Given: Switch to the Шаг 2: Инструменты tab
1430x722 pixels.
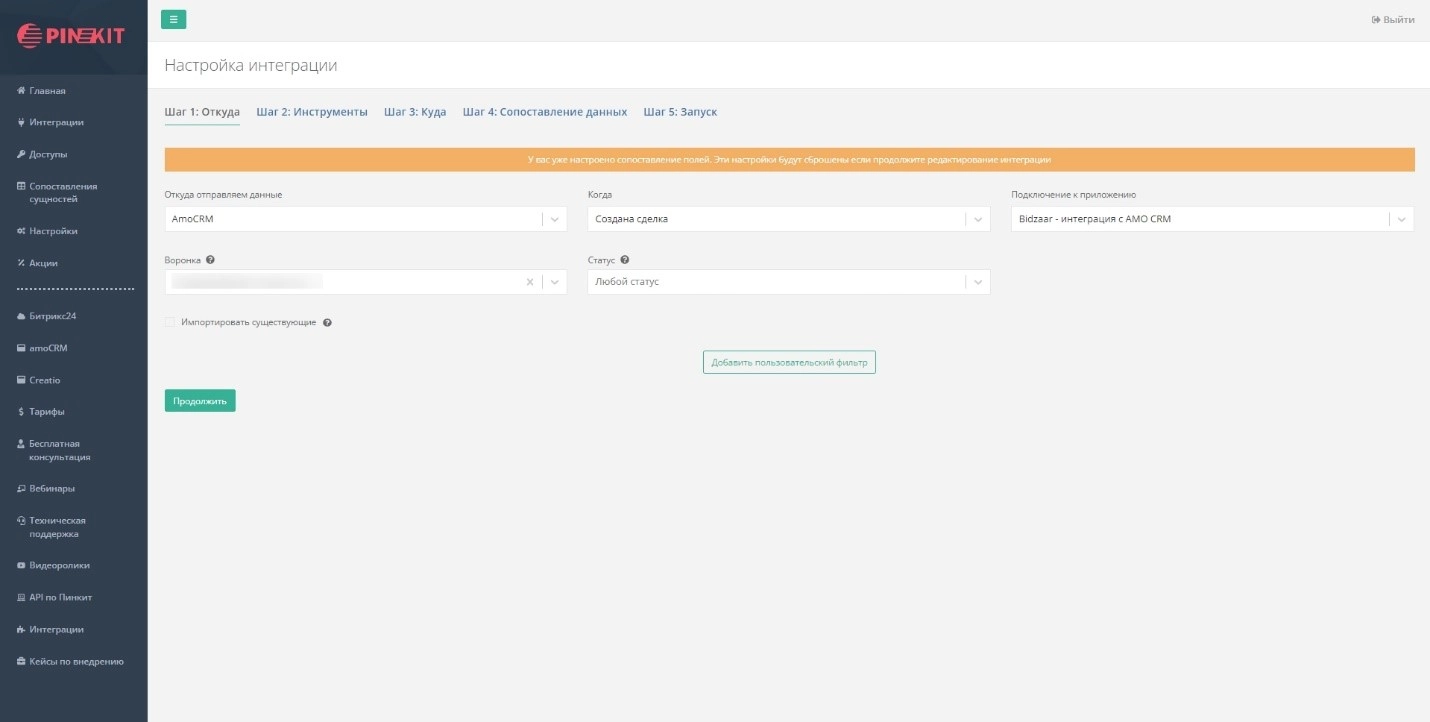Looking at the screenshot, I should [312, 112].
